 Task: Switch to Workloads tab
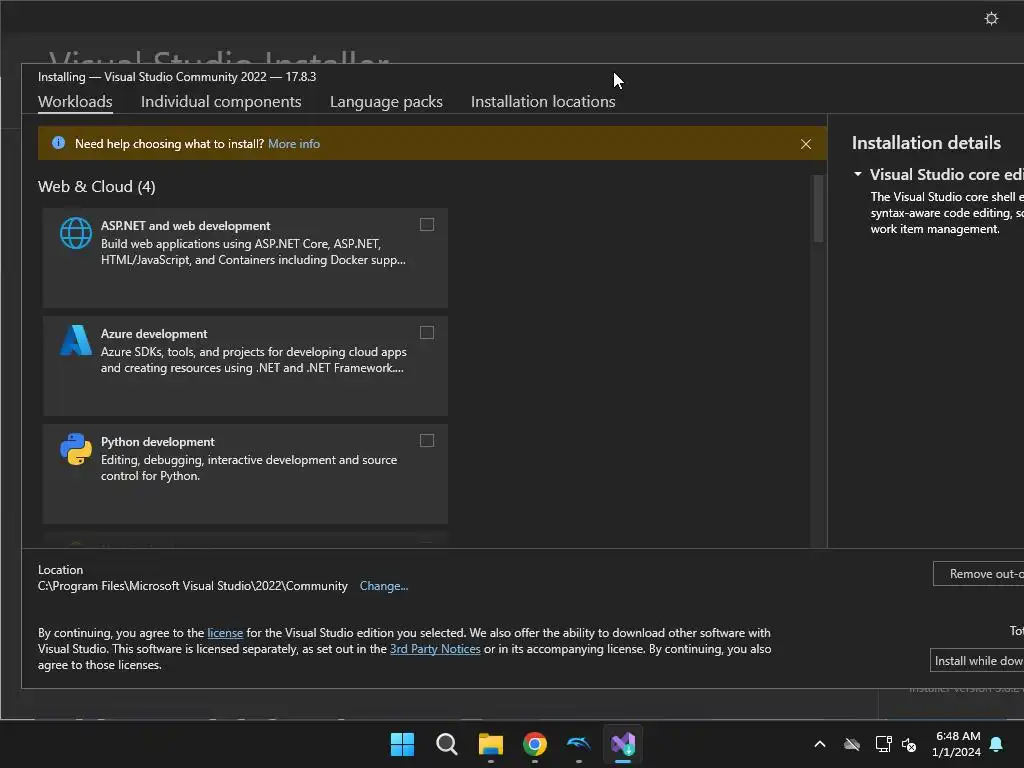click(75, 102)
